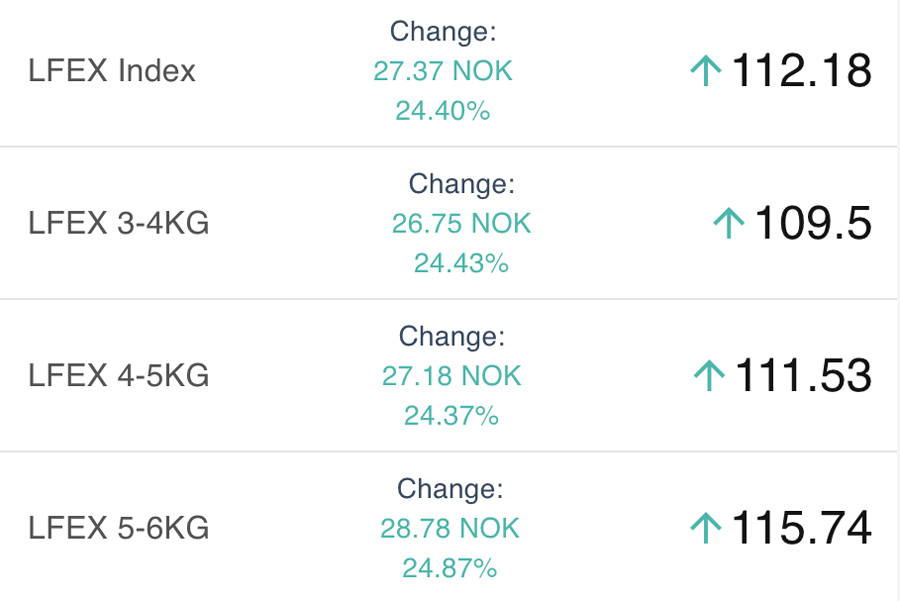Image resolution: width=900 pixels, height=601 pixels.
Task: Click the 24.37% change percentage
Action: (451, 415)
